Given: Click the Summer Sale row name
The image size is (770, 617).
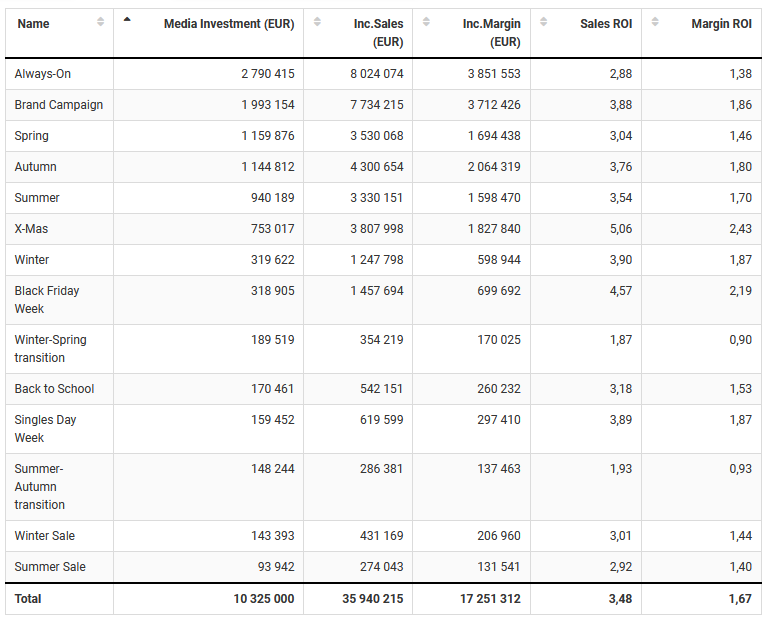Looking at the screenshot, I should tap(50, 567).
